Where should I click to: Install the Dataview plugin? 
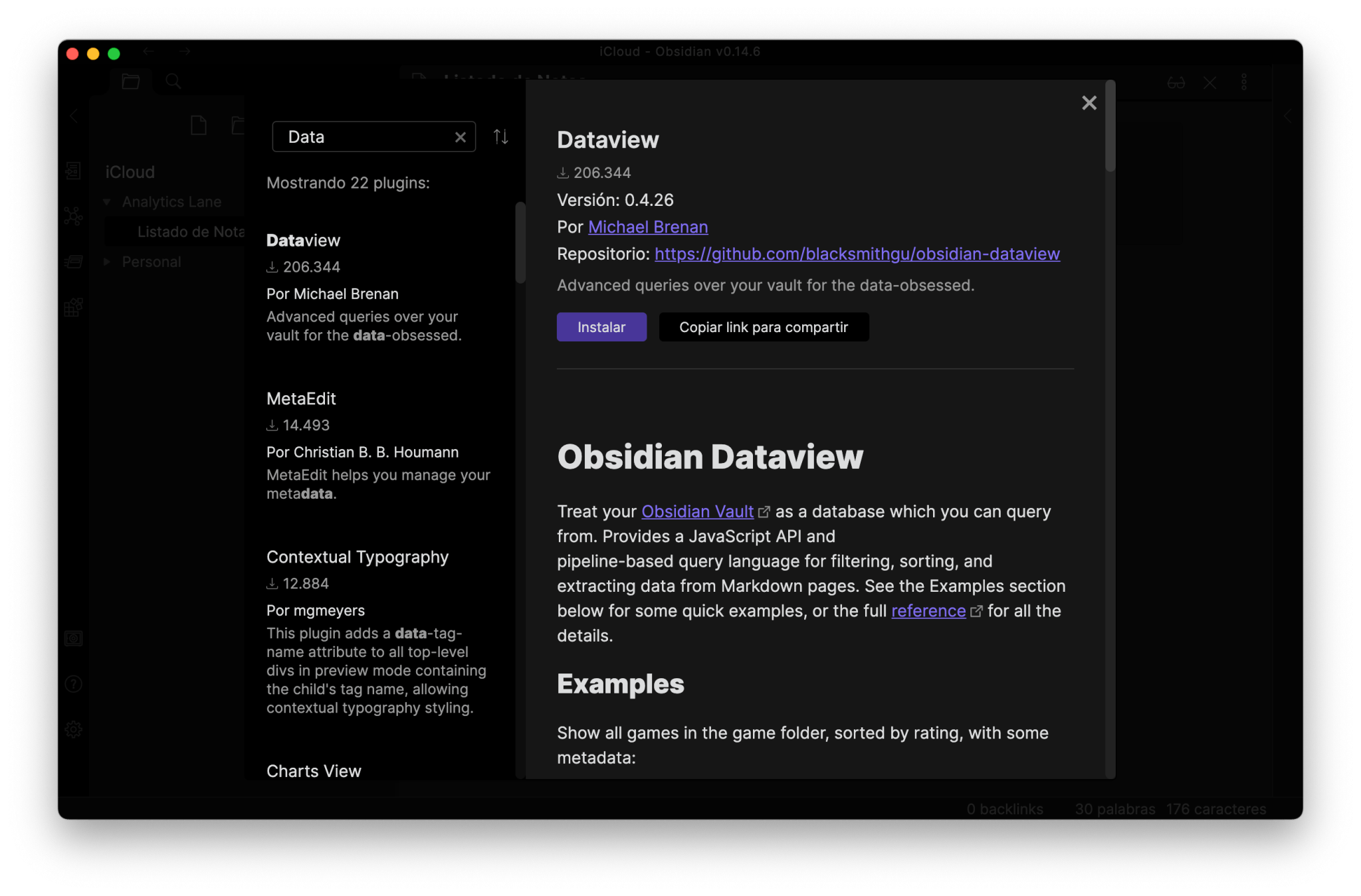click(601, 327)
